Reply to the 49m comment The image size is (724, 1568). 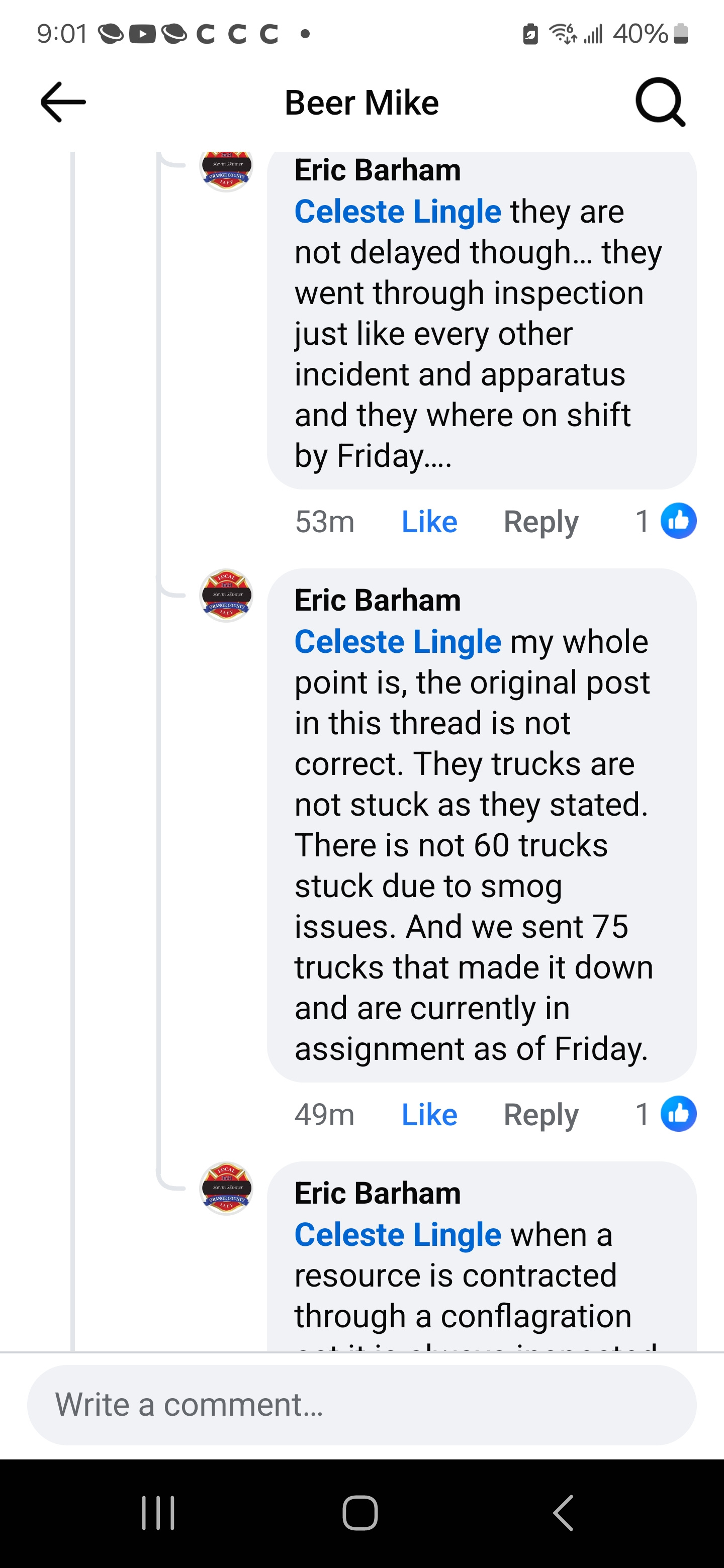click(540, 1115)
